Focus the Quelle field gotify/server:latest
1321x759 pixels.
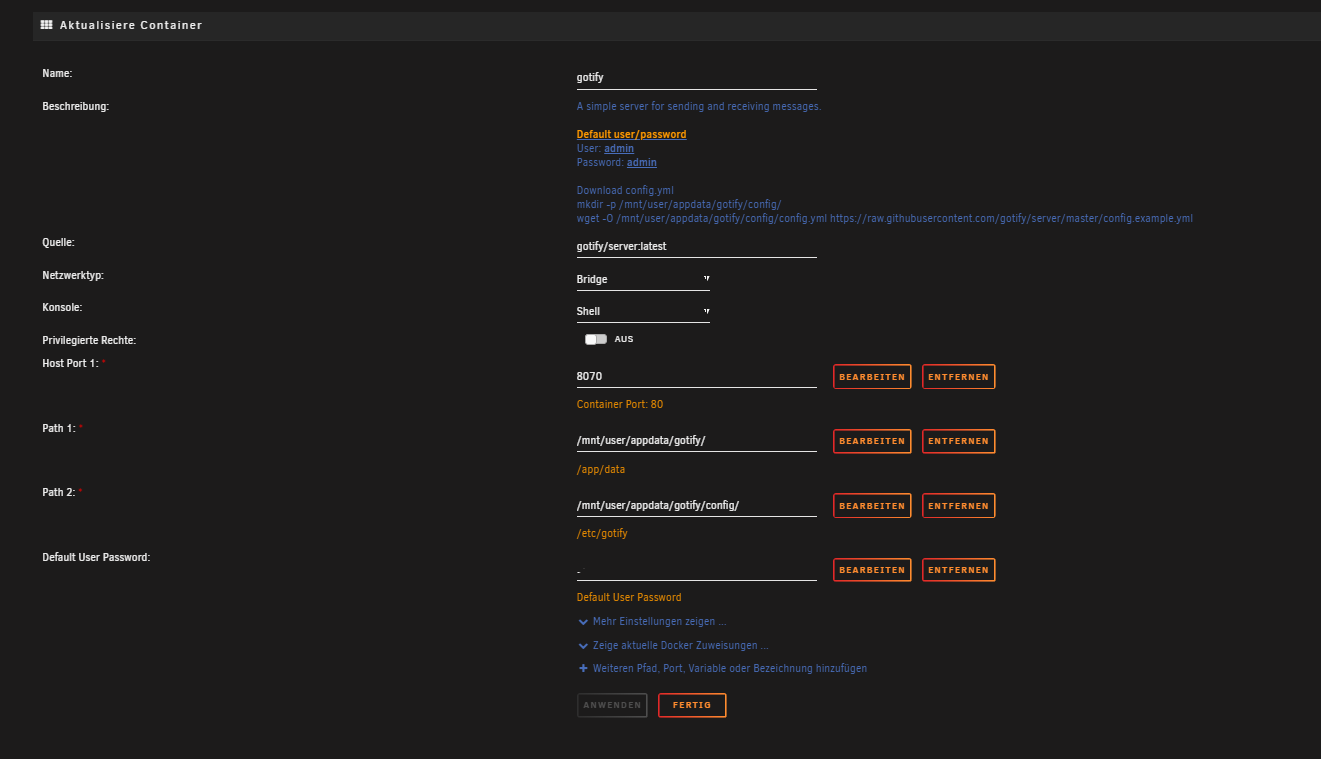pyautogui.click(x=697, y=245)
